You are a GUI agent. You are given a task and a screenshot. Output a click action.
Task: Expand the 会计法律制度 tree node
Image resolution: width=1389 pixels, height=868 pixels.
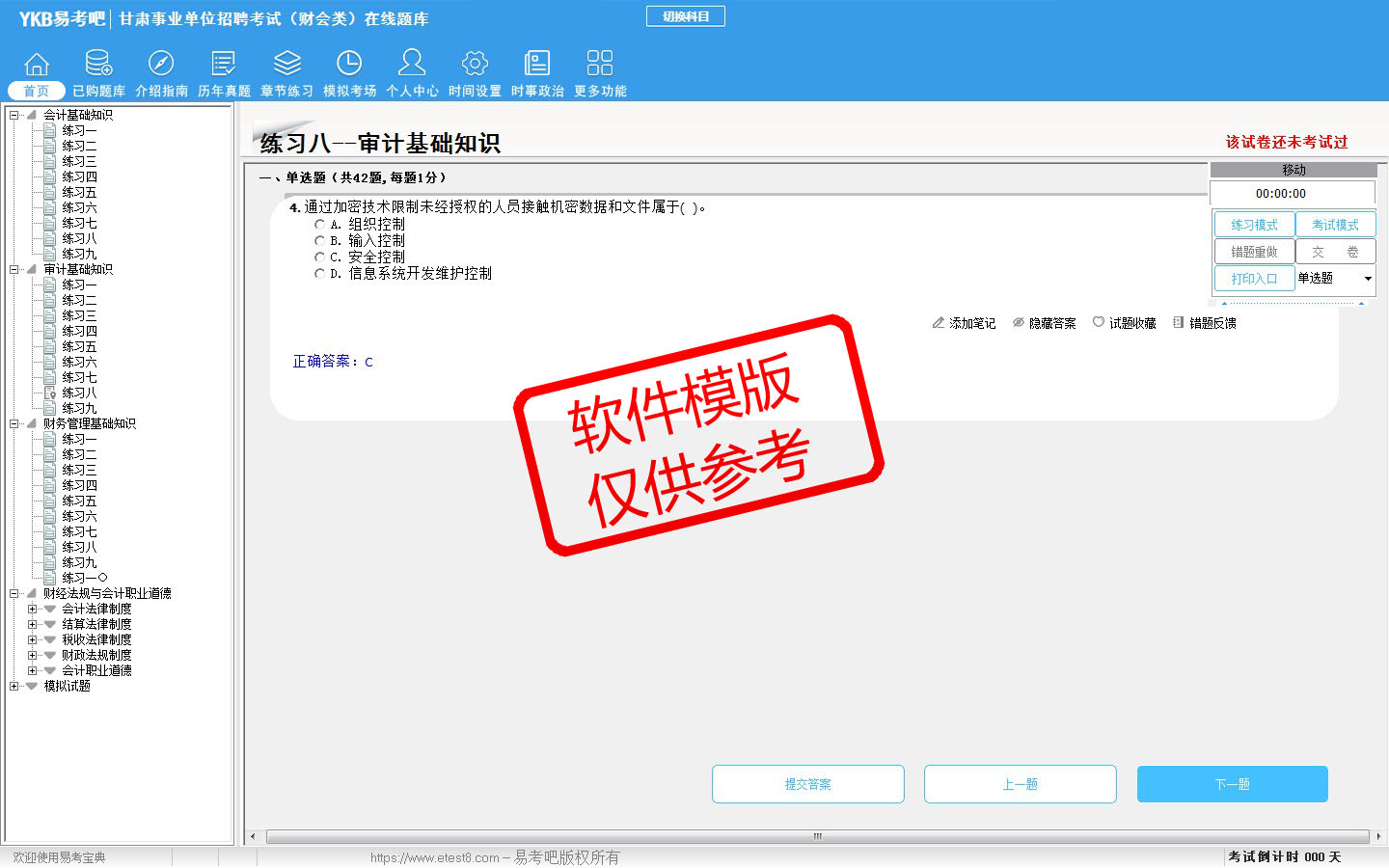[x=32, y=609]
